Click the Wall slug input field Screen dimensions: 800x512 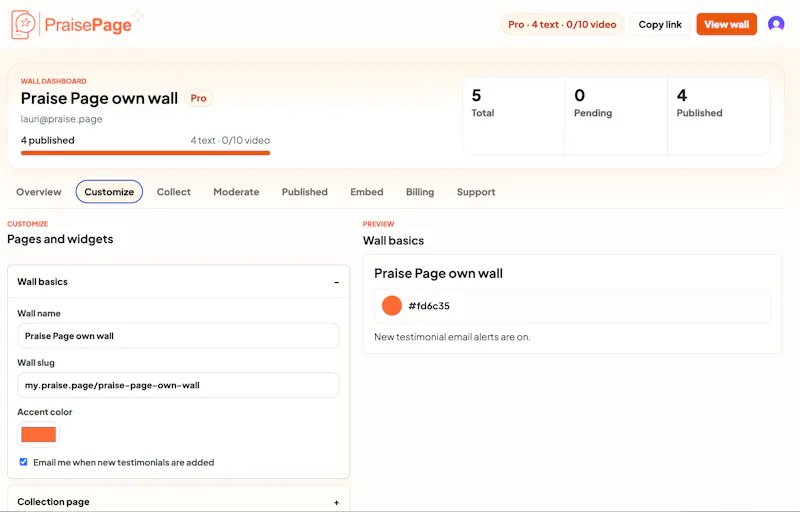click(x=178, y=385)
